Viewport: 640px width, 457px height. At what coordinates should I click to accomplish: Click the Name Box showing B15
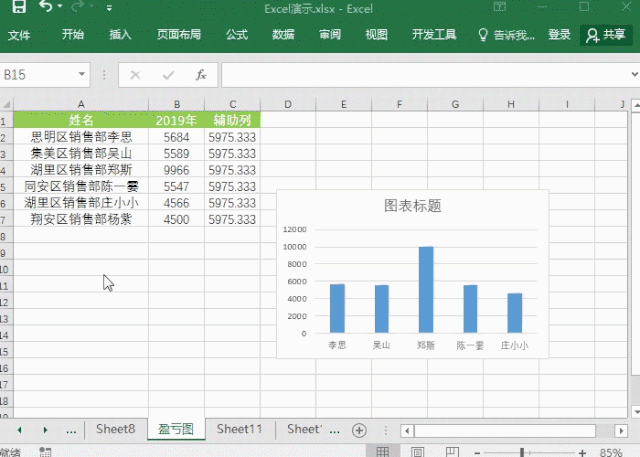(39, 75)
